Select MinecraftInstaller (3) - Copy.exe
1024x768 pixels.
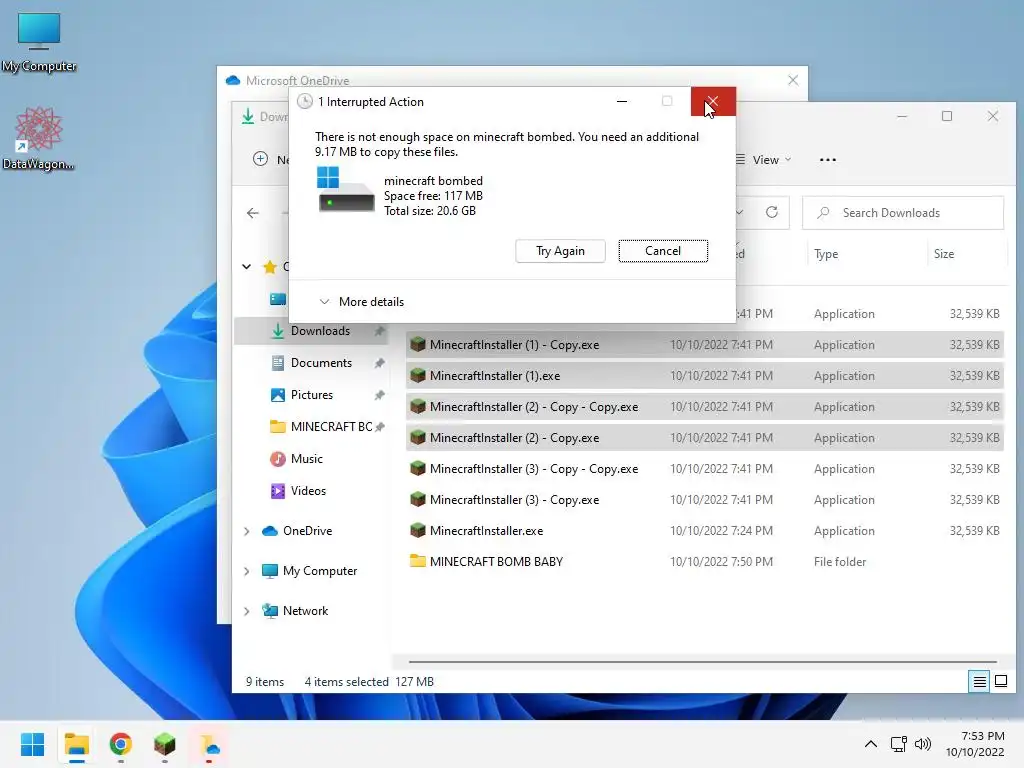click(x=704, y=500)
